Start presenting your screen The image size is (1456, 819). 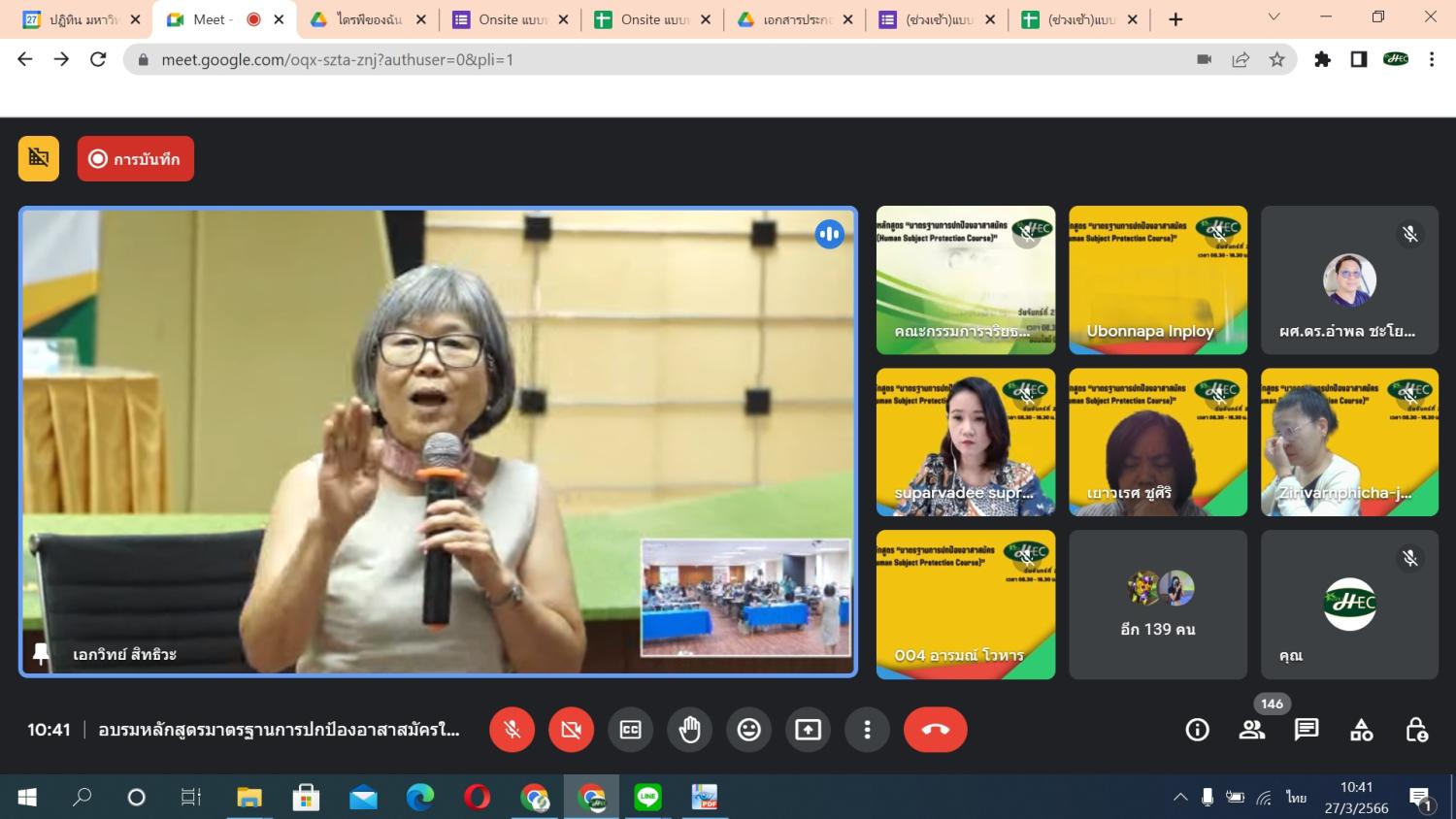pyautogui.click(x=809, y=730)
